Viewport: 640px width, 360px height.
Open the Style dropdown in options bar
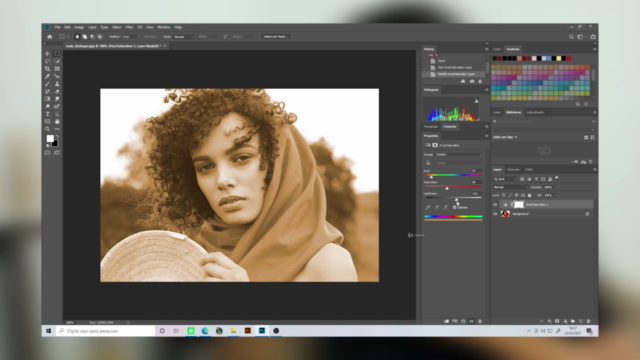184,37
